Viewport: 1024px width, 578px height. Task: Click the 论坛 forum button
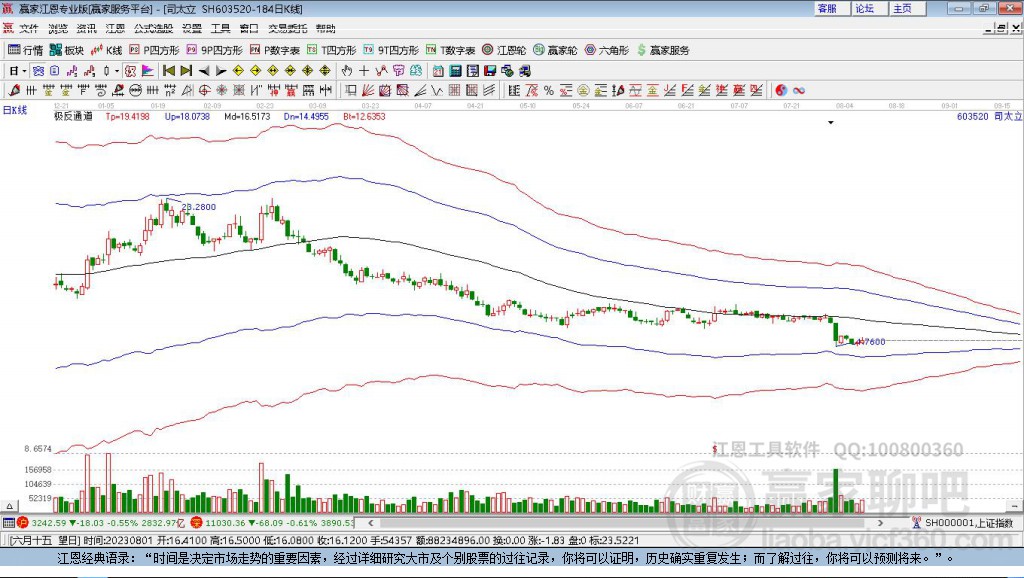pyautogui.click(x=869, y=8)
